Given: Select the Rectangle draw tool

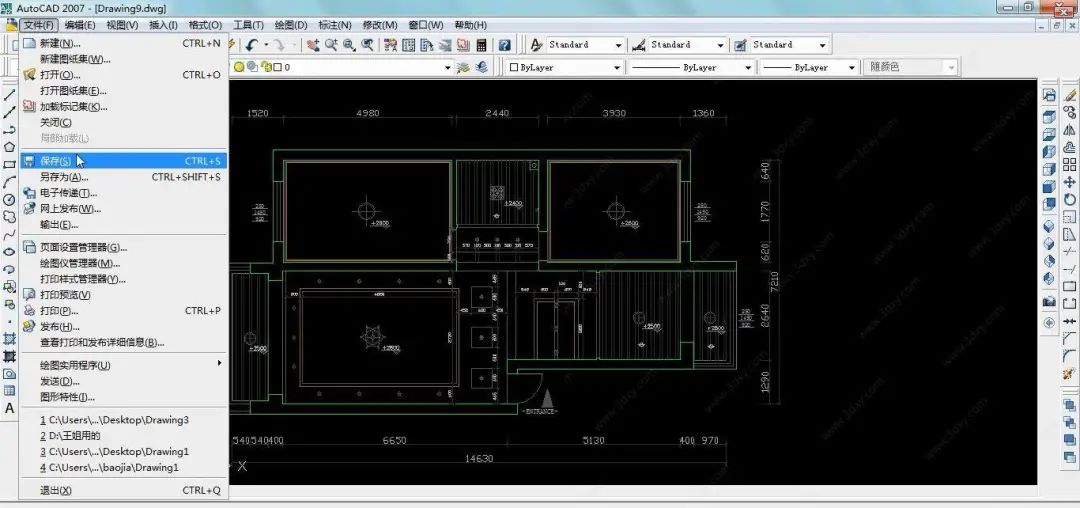Looking at the screenshot, I should [x=10, y=165].
